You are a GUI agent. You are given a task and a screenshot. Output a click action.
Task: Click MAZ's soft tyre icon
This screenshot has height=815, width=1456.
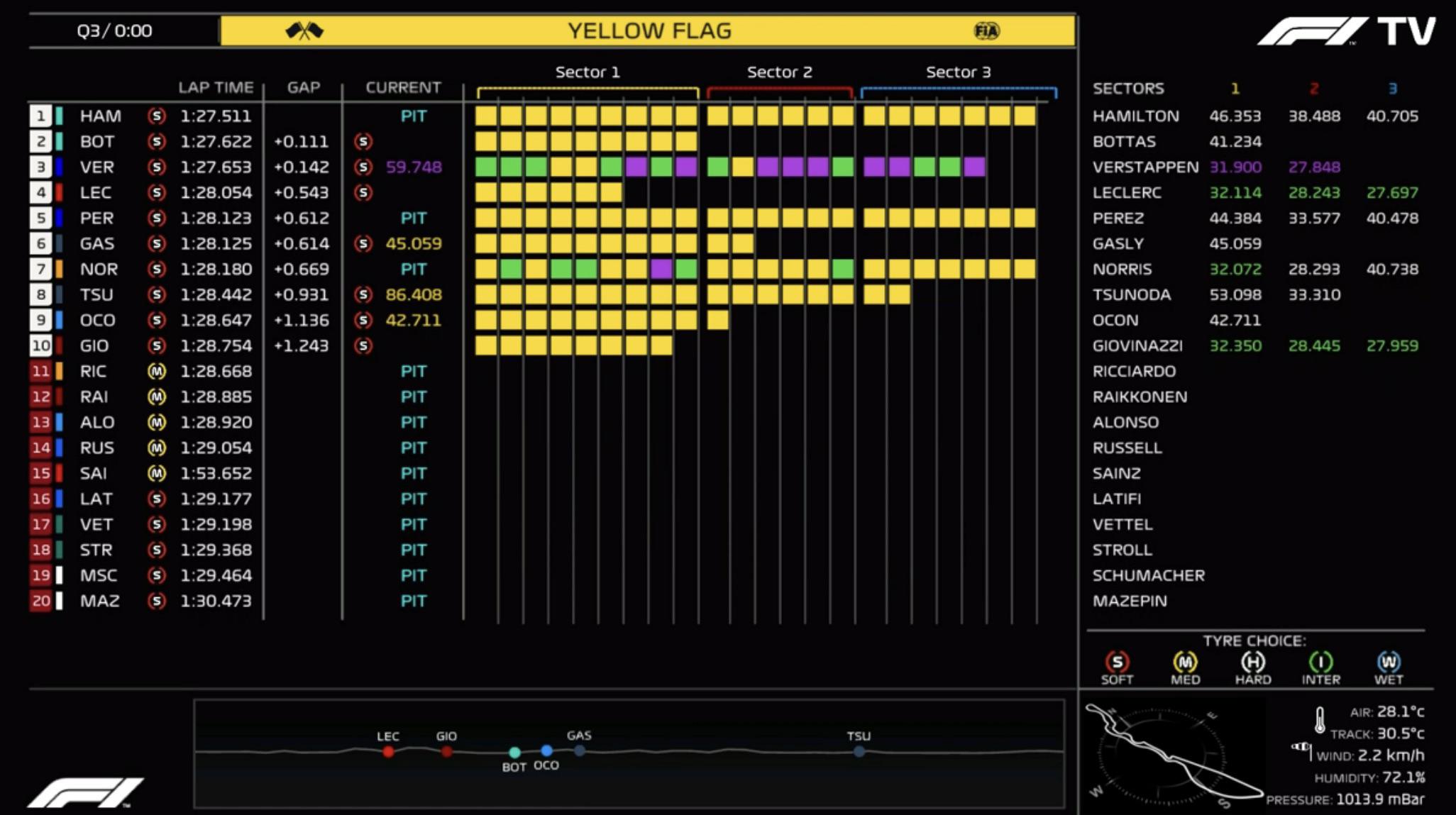[x=156, y=601]
